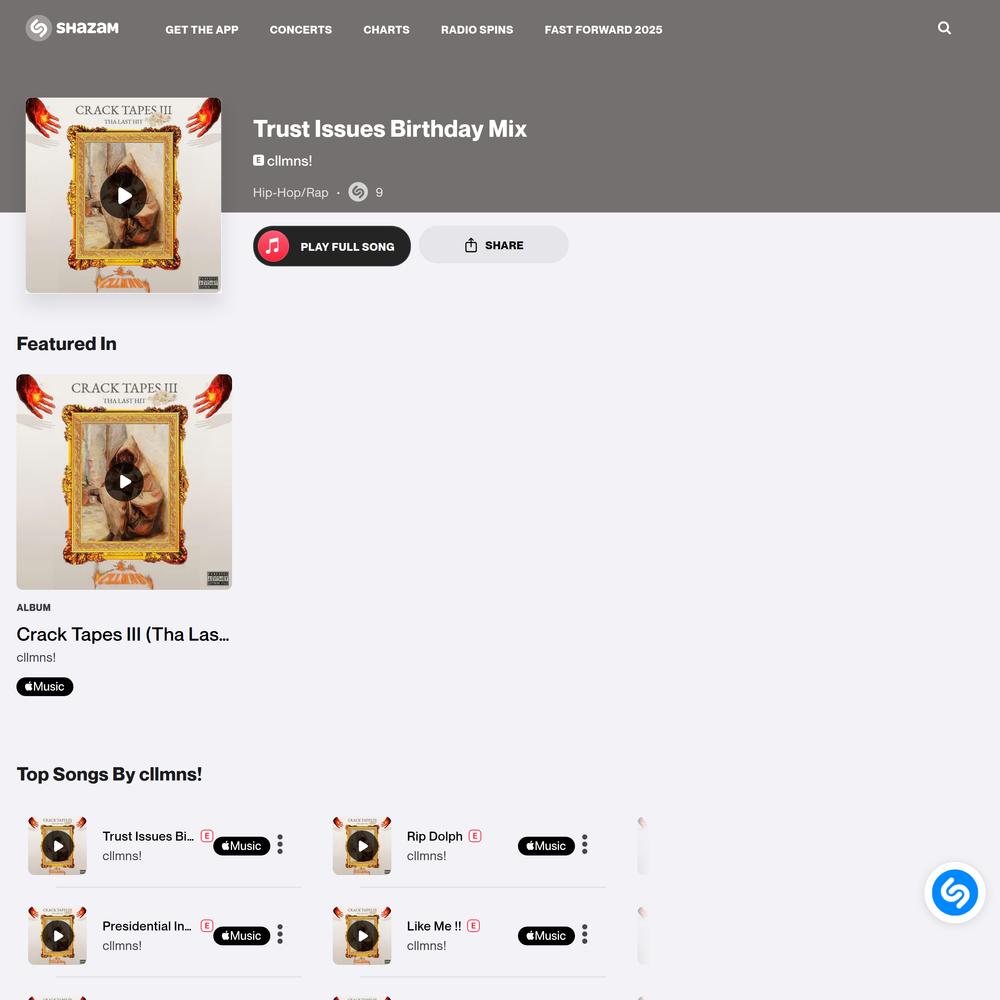
Task: Open more options for Presidential song
Action: coord(280,934)
